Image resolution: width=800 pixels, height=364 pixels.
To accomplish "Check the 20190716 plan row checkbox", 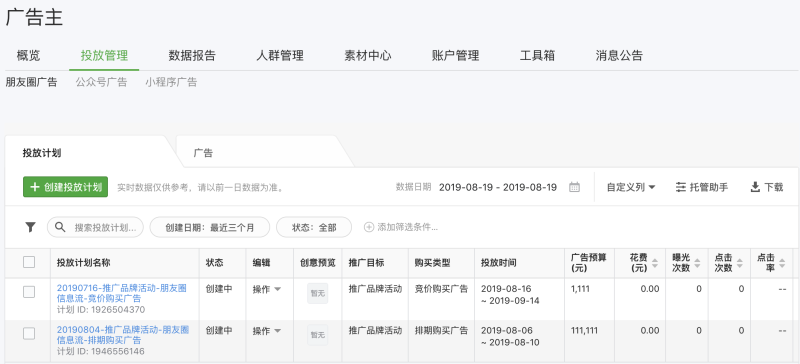I will click(29, 292).
